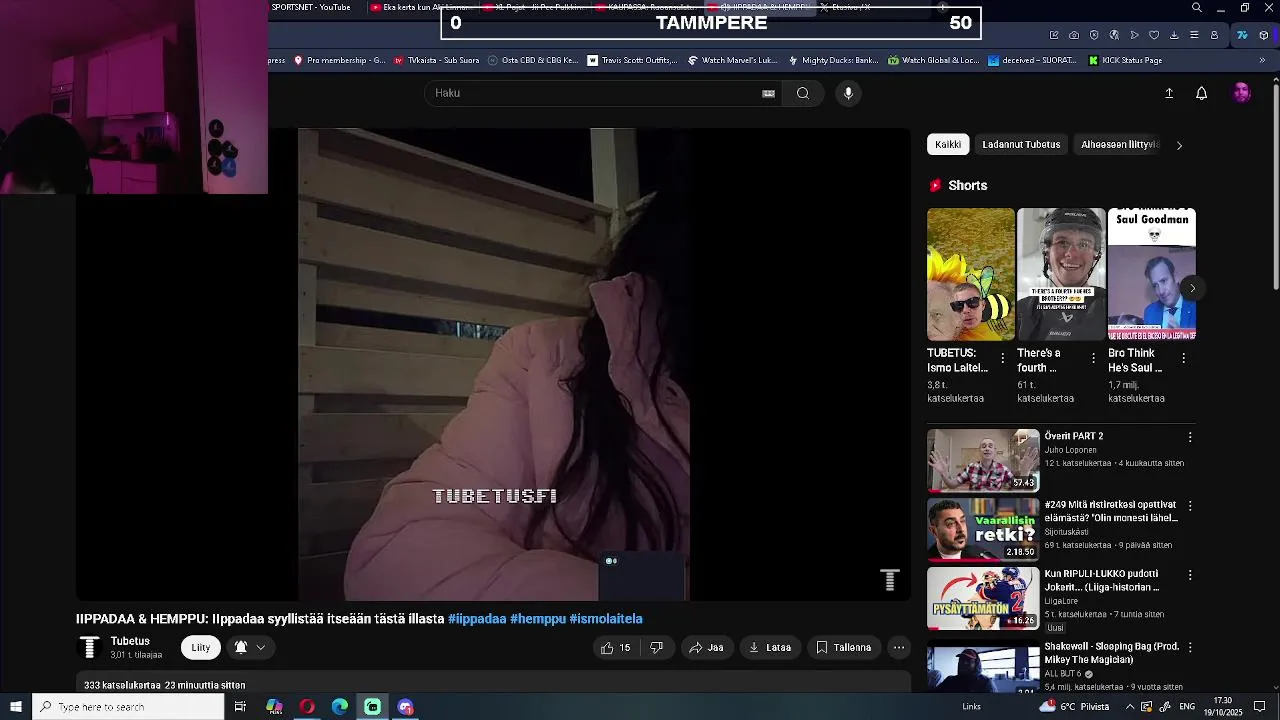1280x720 pixels.
Task: Click the Tubetus channel name
Action: point(130,641)
